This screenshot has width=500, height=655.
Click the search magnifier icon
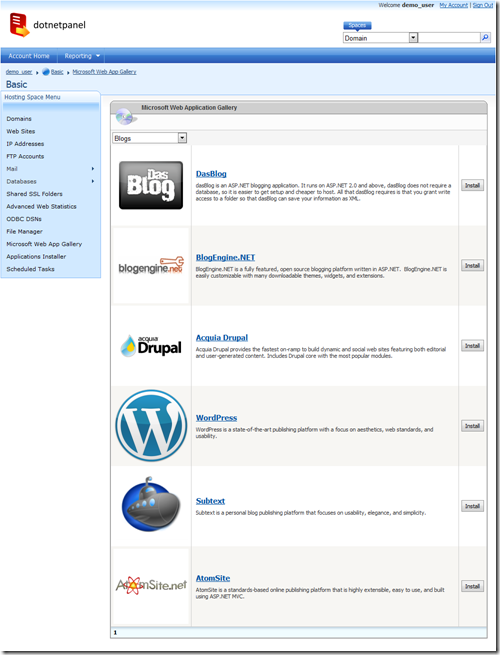[485, 38]
